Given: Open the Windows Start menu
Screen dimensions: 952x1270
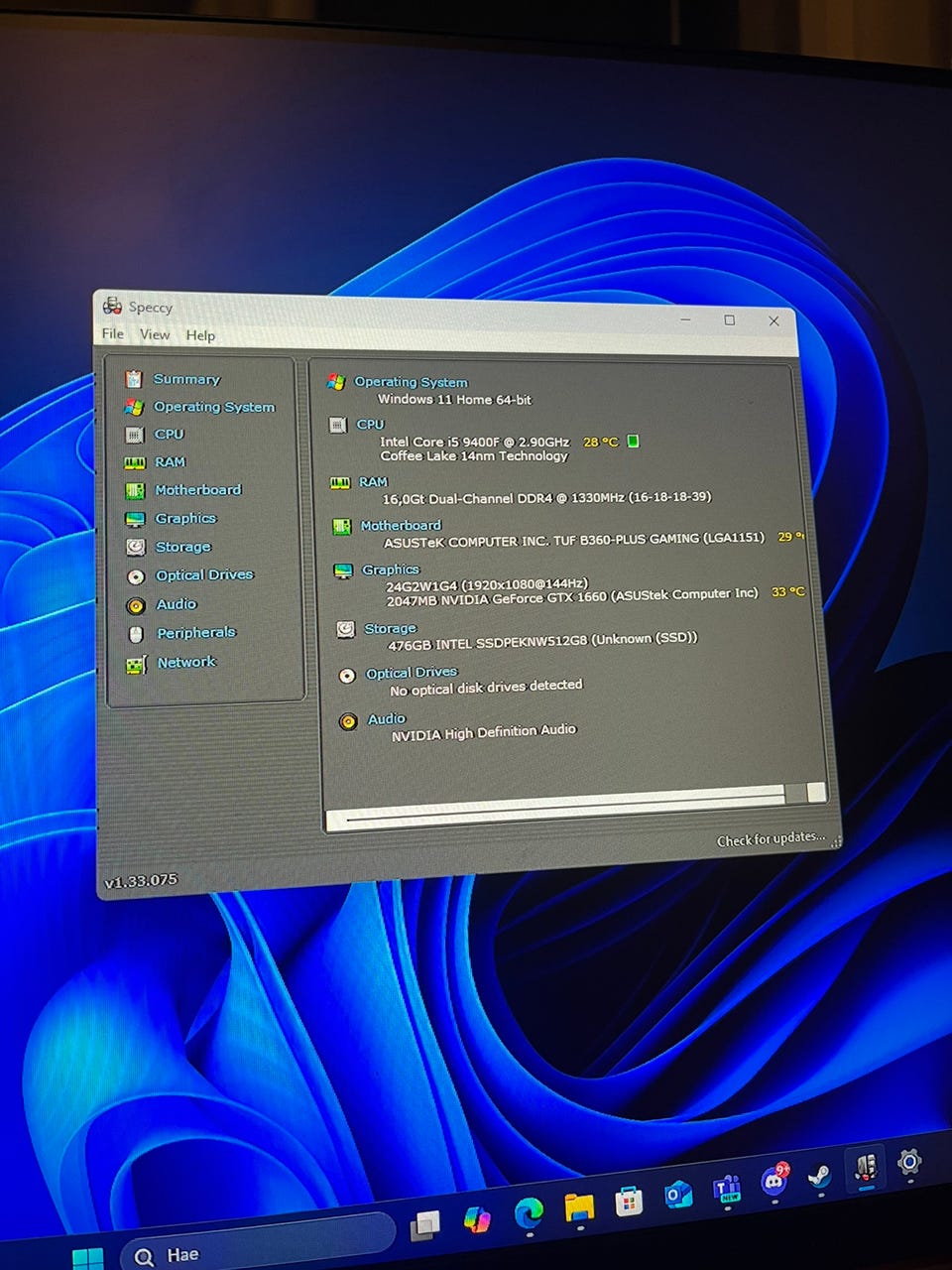Looking at the screenshot, I should pos(87,1258).
